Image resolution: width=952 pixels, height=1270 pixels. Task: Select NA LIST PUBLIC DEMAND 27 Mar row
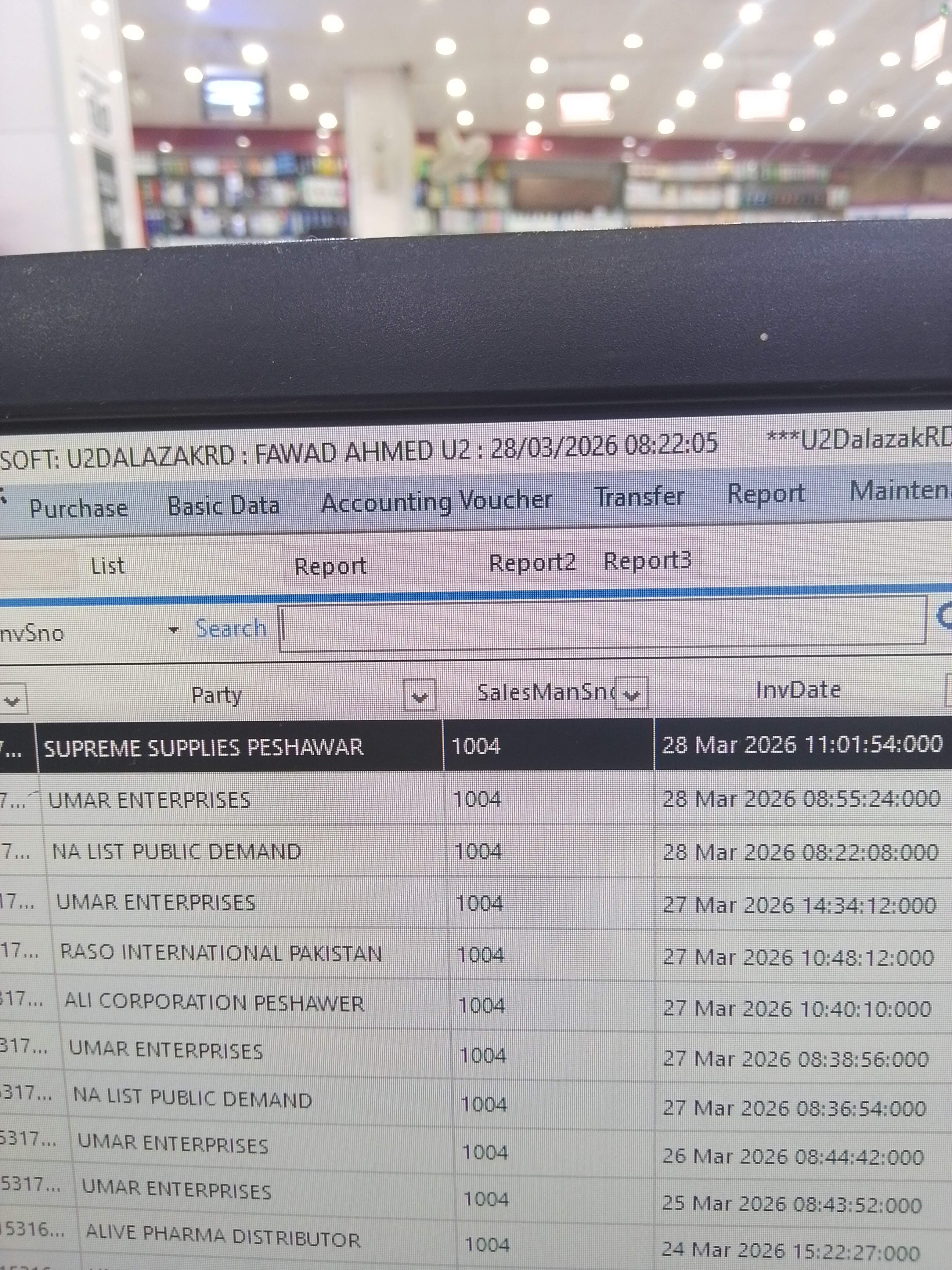476,1103
